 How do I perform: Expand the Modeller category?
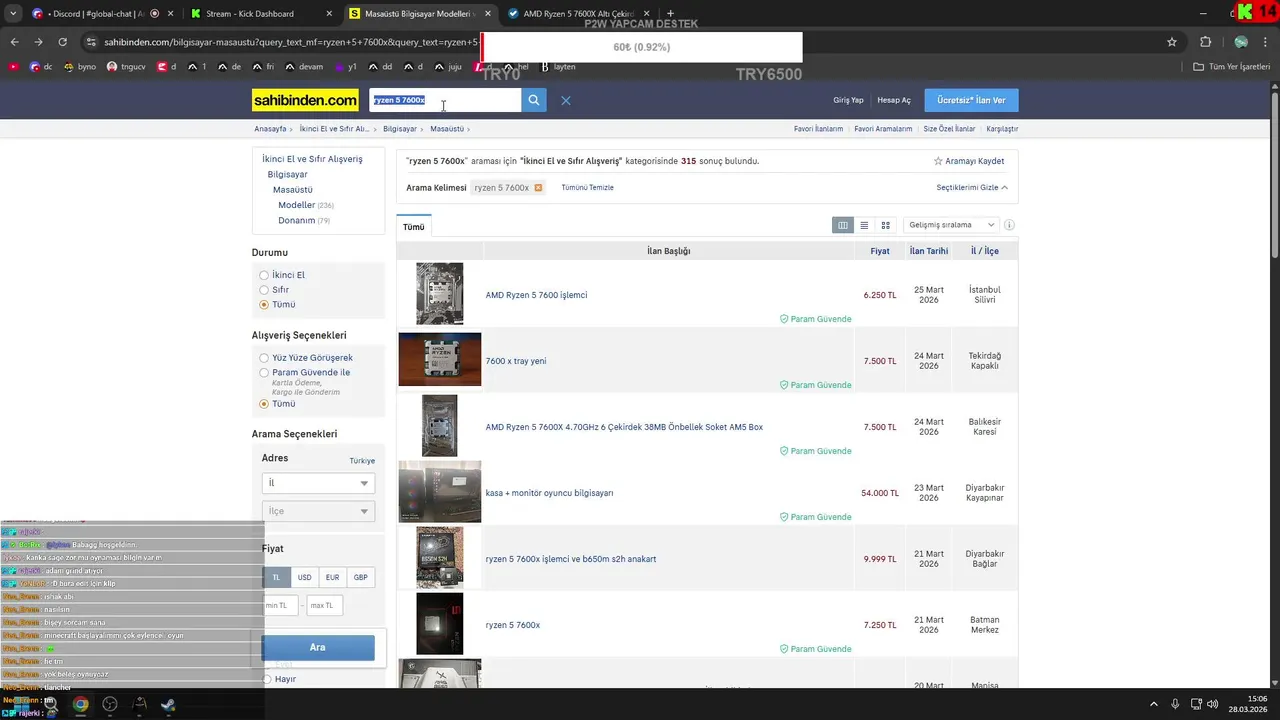pyautogui.click(x=296, y=205)
